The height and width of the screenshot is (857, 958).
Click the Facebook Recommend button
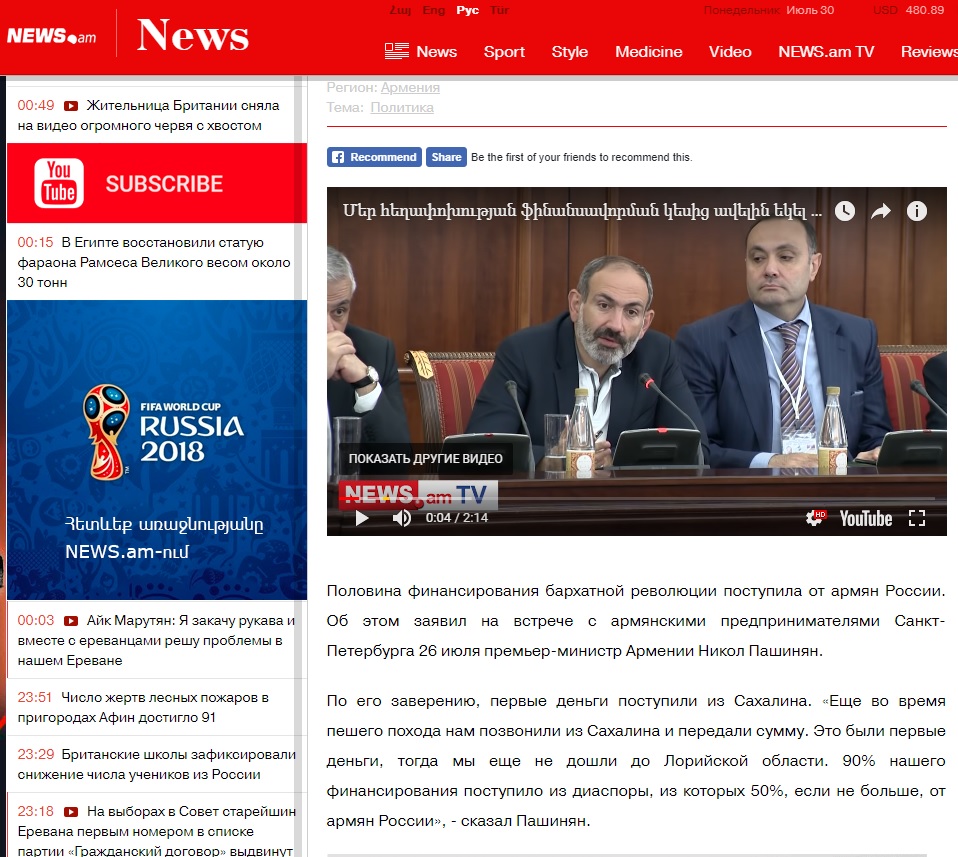374,157
